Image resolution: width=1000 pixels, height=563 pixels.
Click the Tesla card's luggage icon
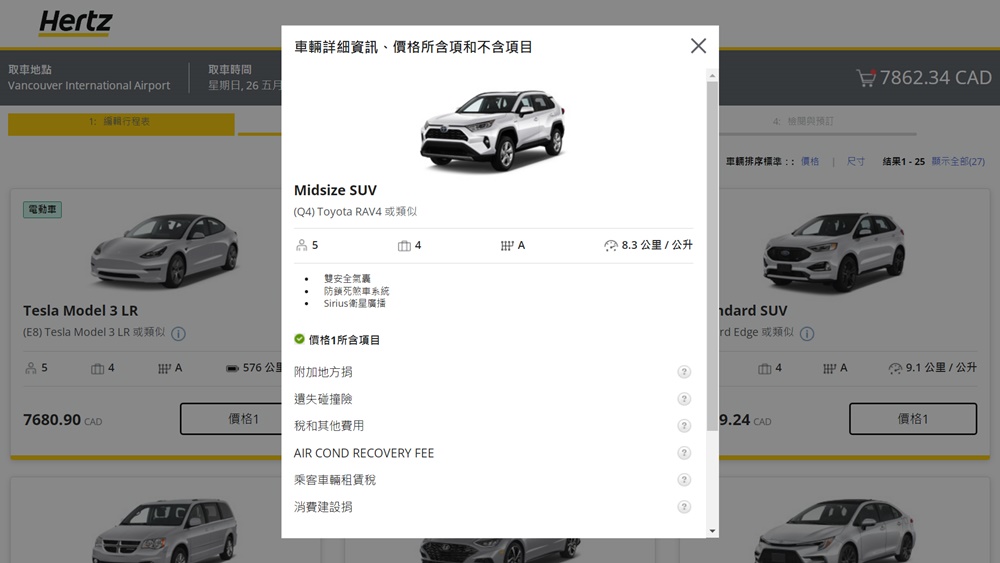97,368
